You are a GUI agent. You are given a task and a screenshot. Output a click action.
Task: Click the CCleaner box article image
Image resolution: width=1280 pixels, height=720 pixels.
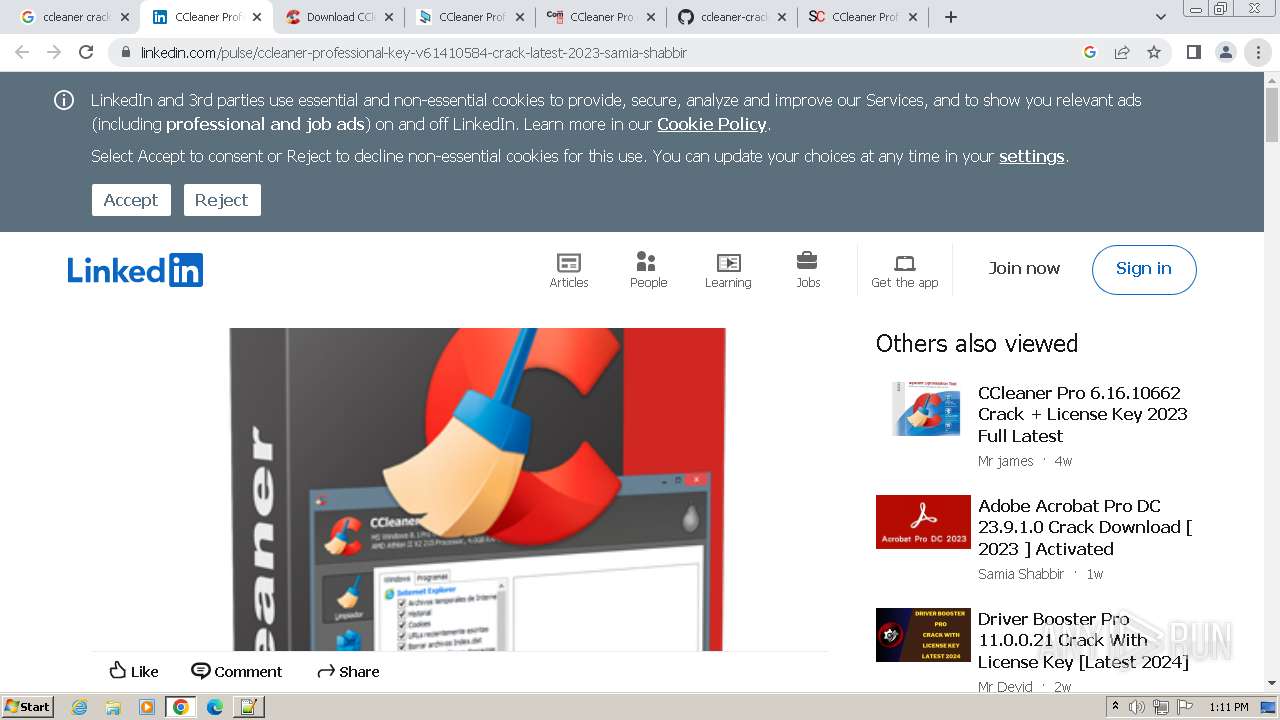[x=478, y=489]
